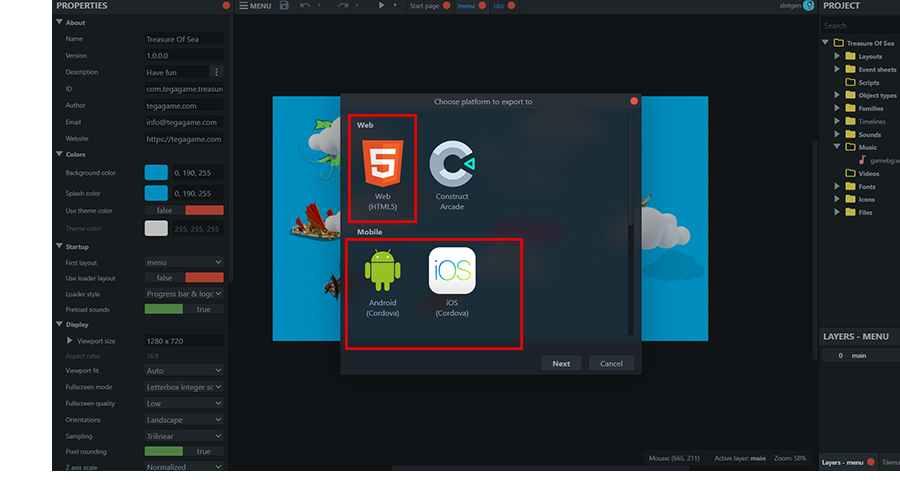This screenshot has width=900, height=489.
Task: Open the Sampling dropdown
Action: [x=184, y=436]
